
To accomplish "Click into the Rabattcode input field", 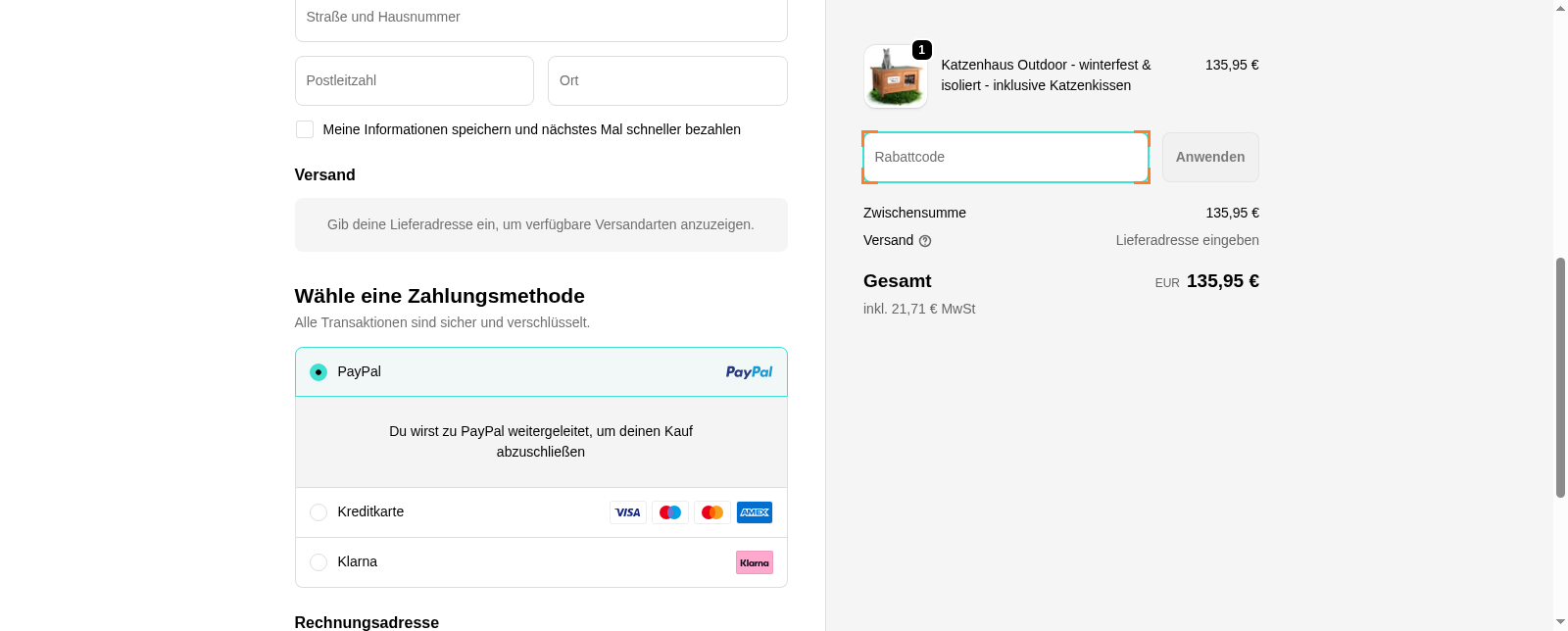I will click(1005, 157).
